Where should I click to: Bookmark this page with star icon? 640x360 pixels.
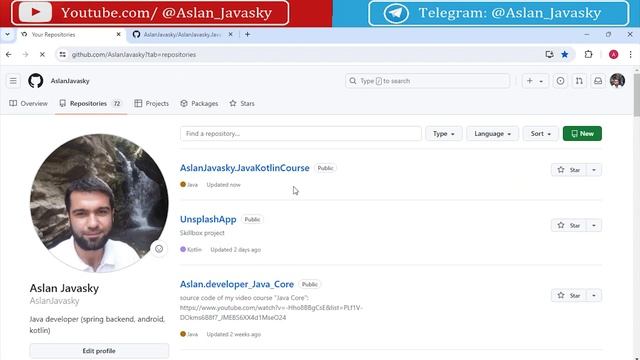(x=564, y=54)
